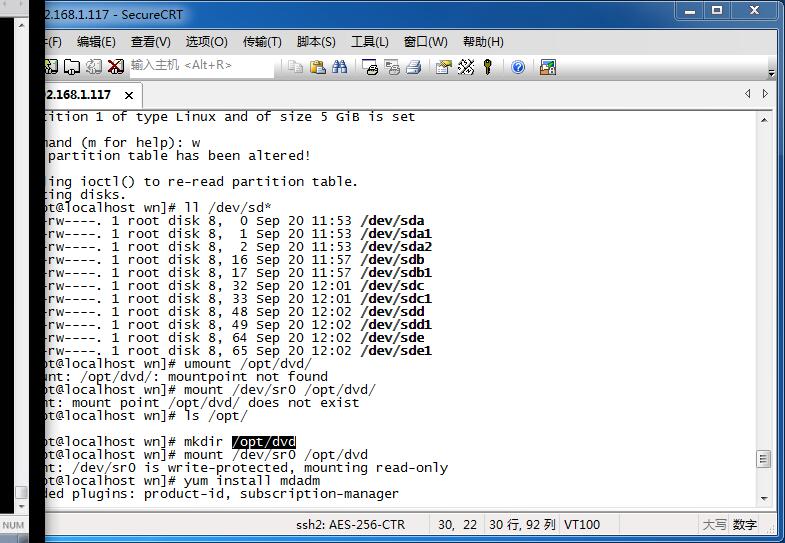This screenshot has width=785, height=543.
Task: Click the 大写 caps lock indicator
Action: coord(714,524)
